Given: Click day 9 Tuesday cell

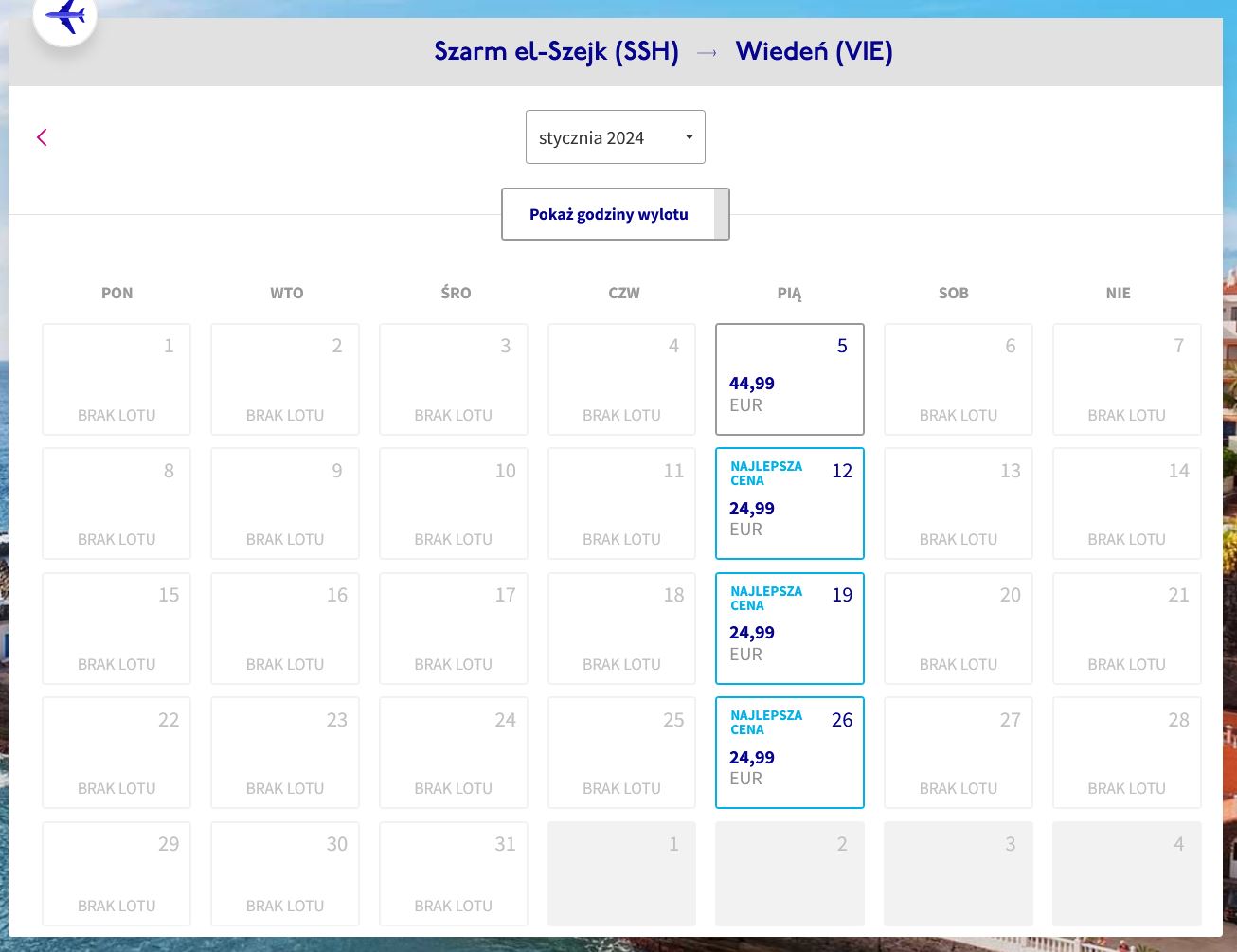Looking at the screenshot, I should pyautogui.click(x=285, y=503).
